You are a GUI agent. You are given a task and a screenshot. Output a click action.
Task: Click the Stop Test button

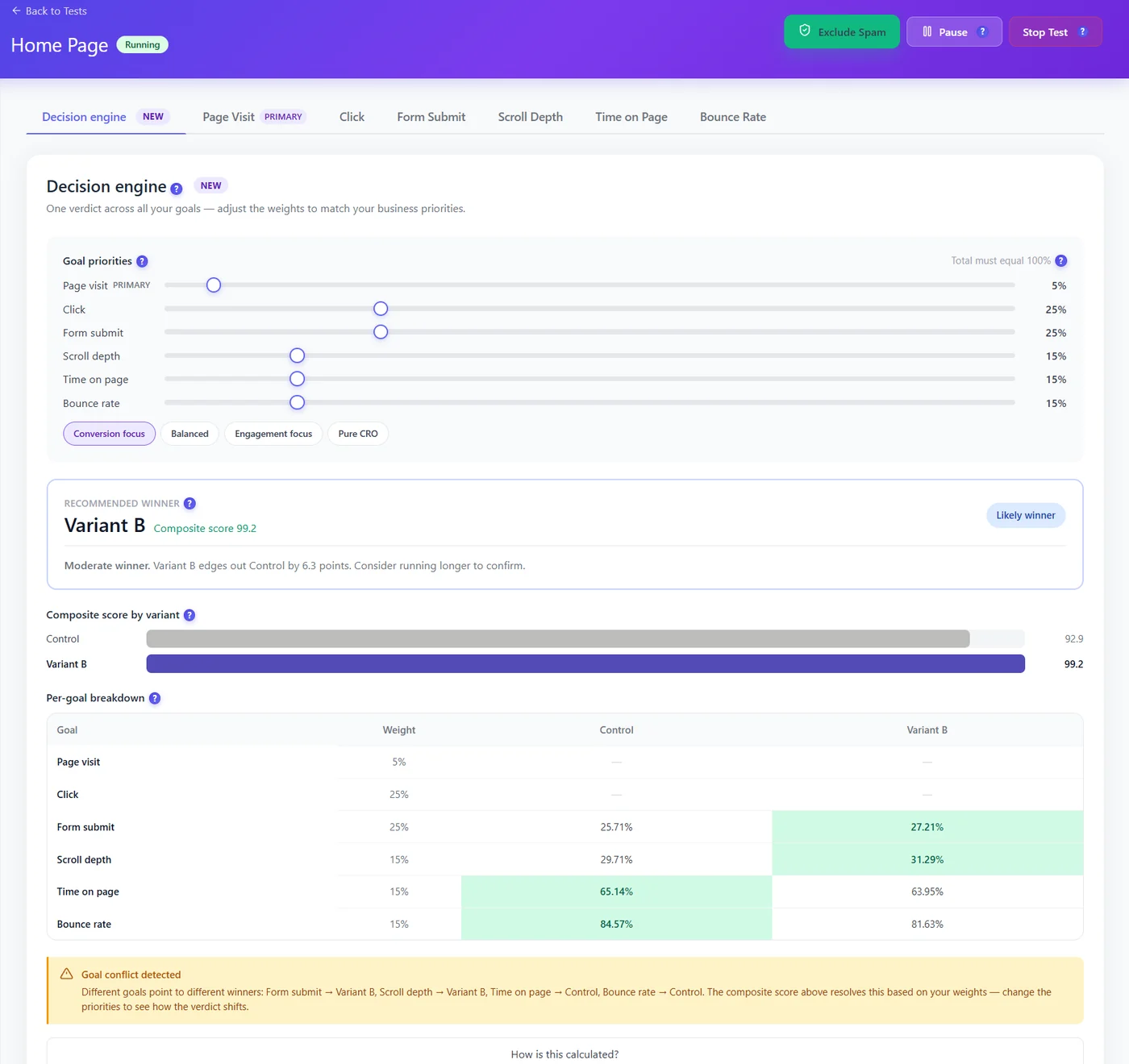1055,31
